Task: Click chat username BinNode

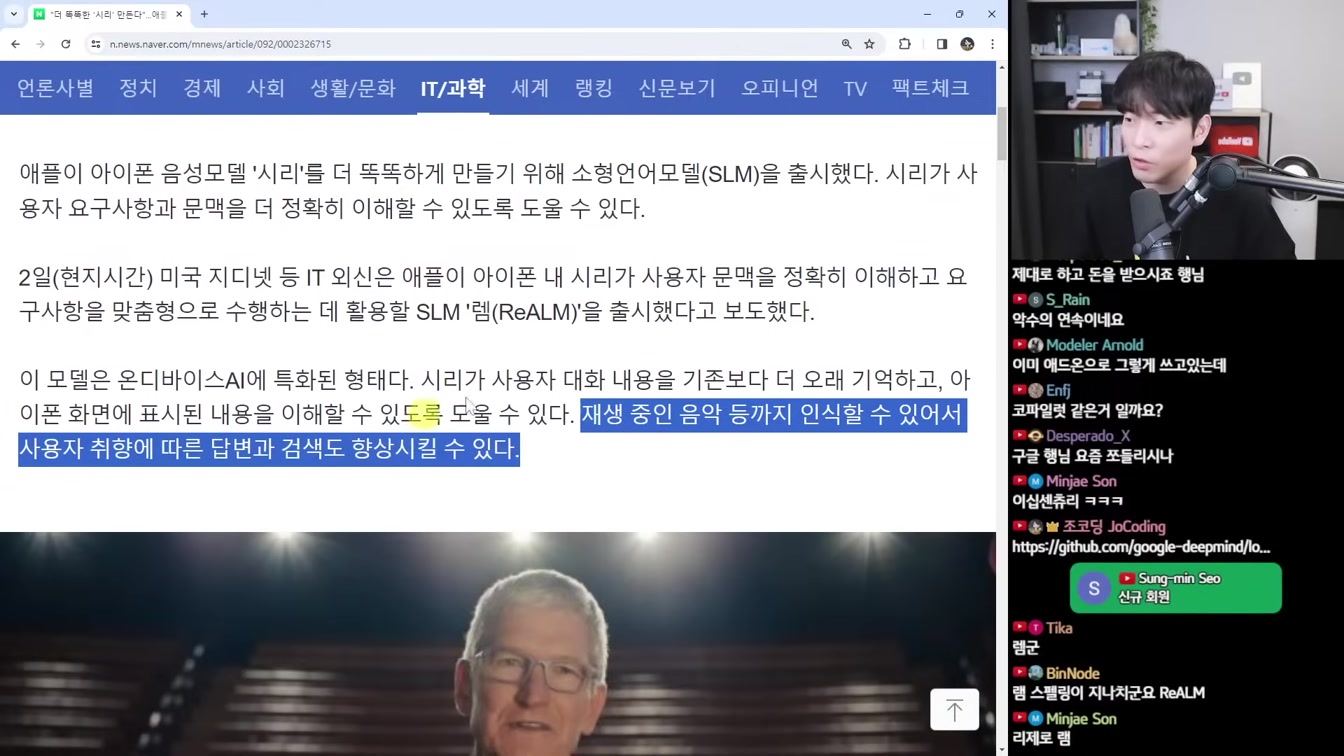Action: point(1073,673)
